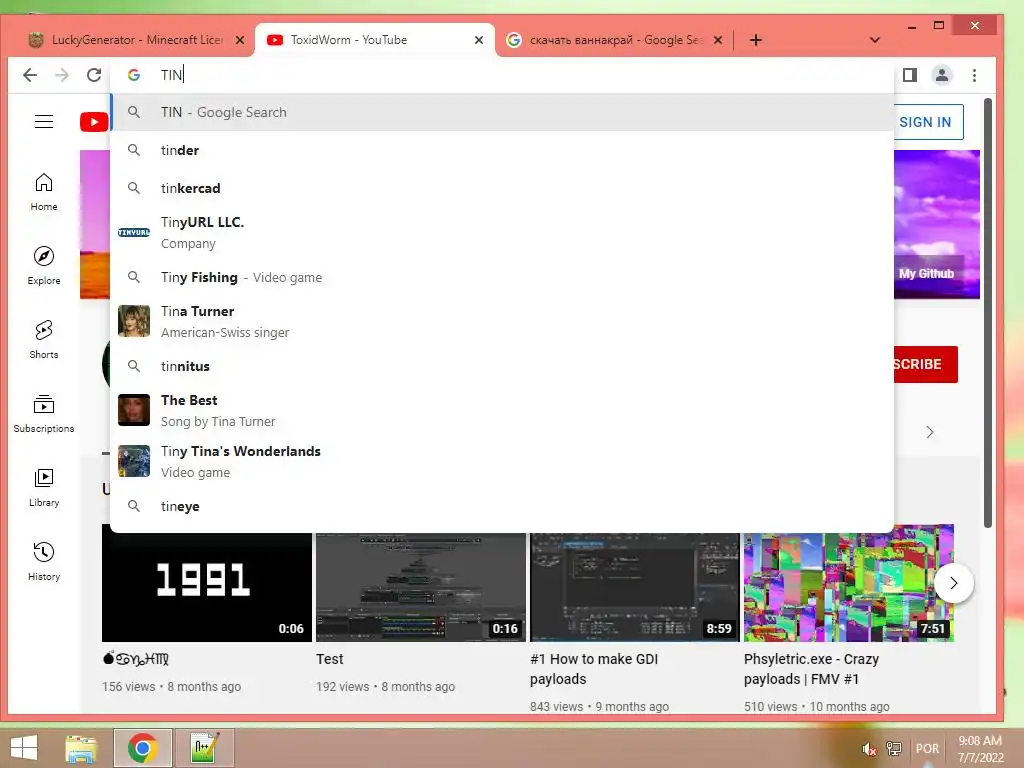Click the browser forward arrow

tap(62, 75)
